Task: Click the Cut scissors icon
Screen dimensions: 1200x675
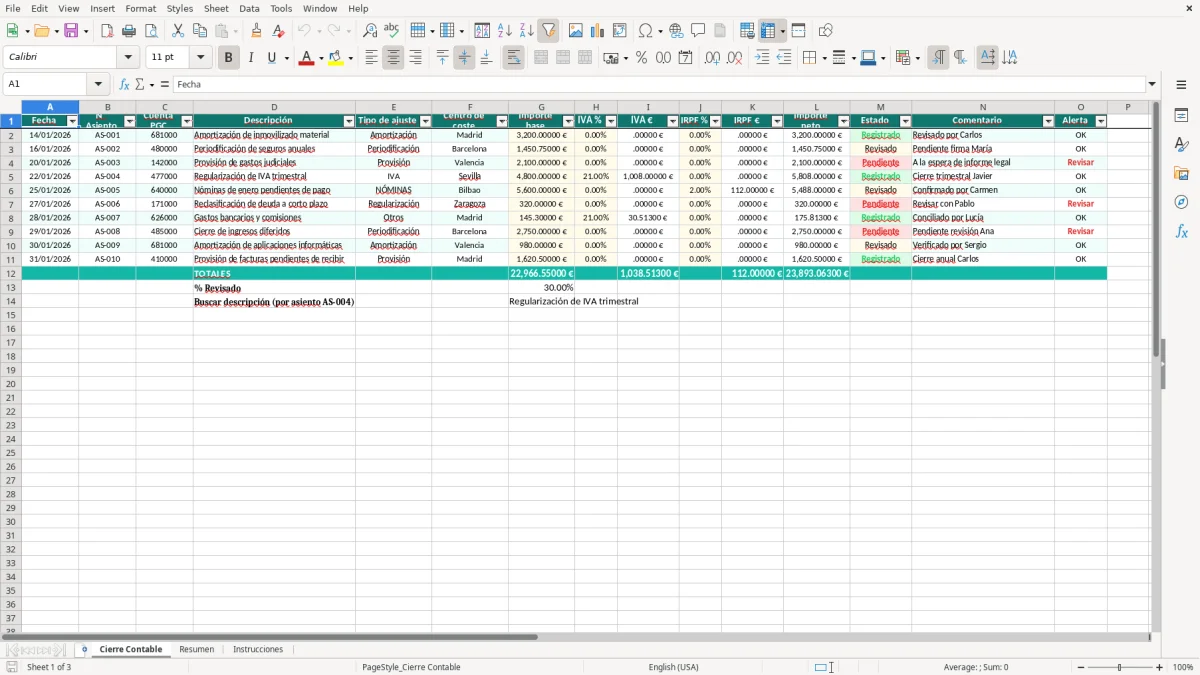Action: (178, 31)
